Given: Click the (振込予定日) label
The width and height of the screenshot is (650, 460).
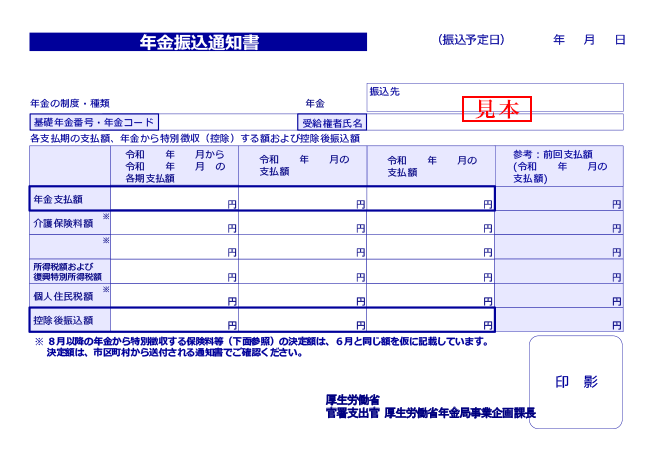Looking at the screenshot, I should pos(471,40).
